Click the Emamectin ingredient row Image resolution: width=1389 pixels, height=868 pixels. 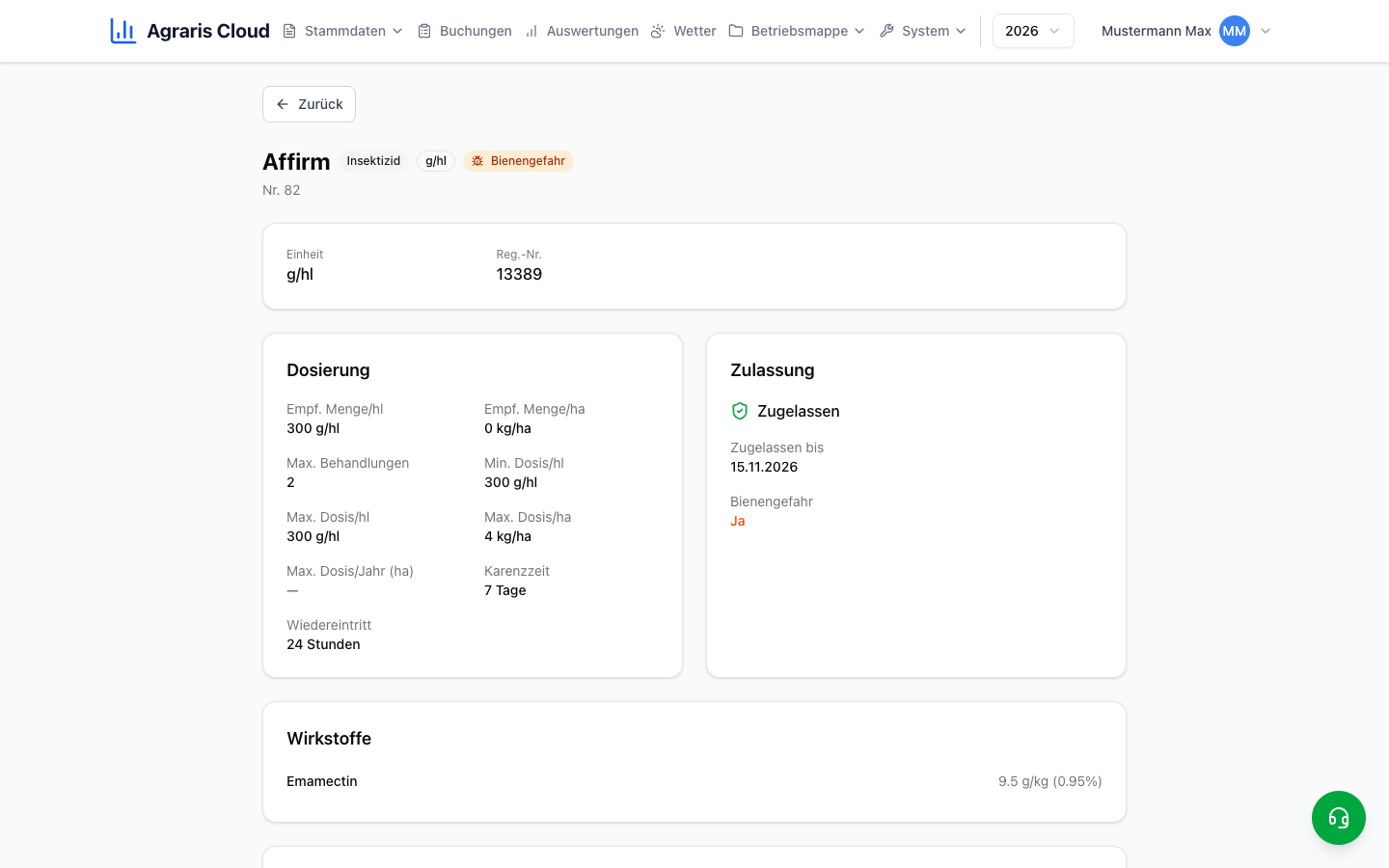(694, 781)
